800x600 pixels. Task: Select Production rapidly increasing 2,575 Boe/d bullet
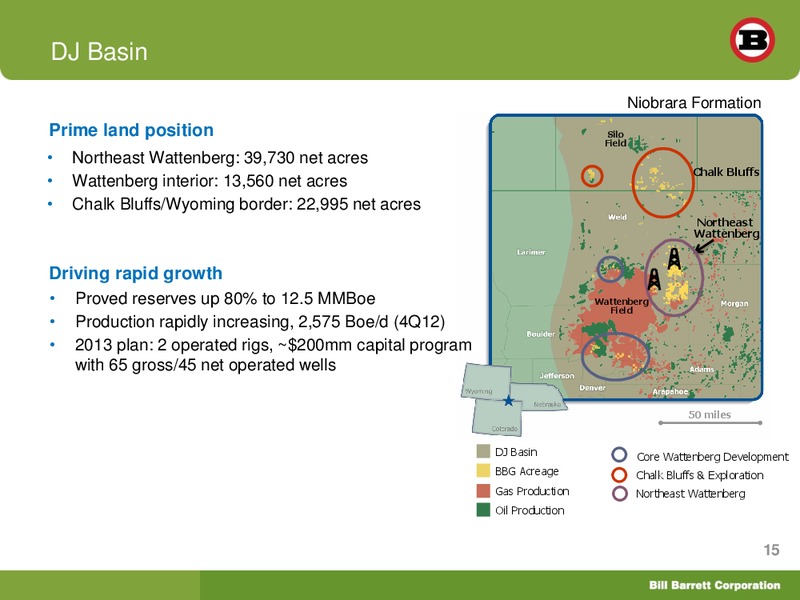(260, 322)
